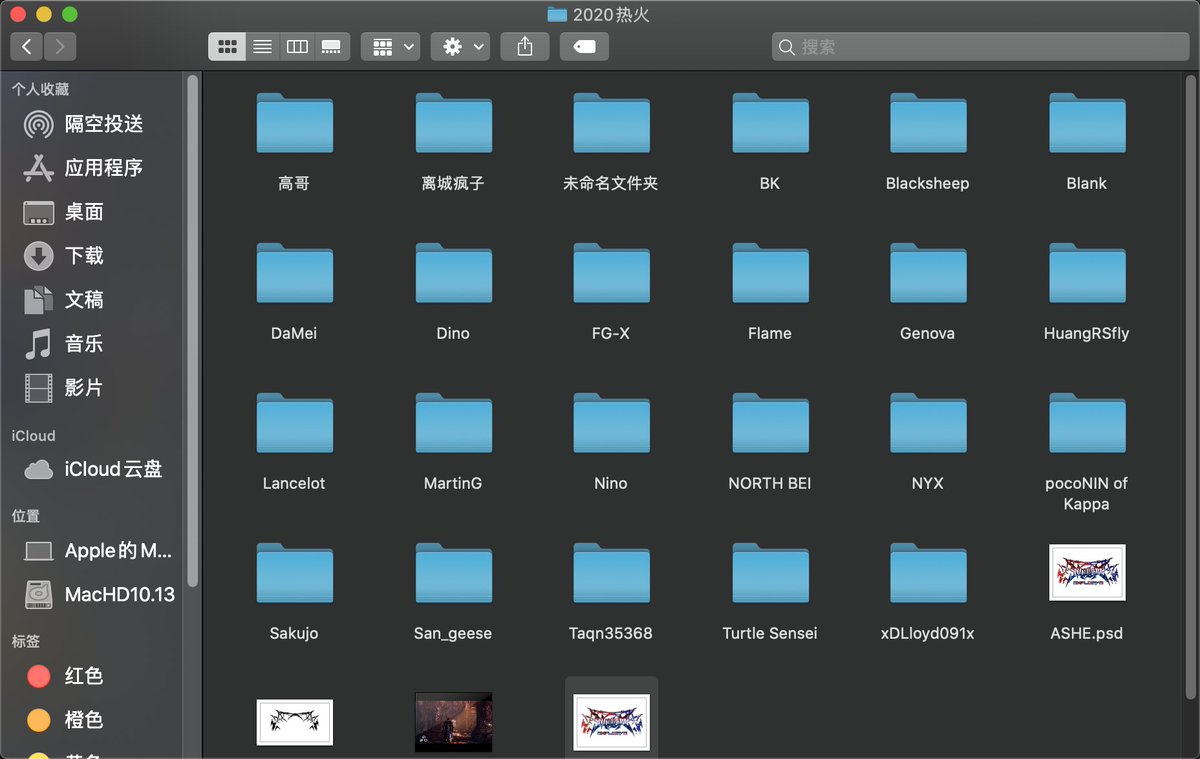Click the 个人收藏 sidebar section header
This screenshot has height=759, width=1200.
coord(40,89)
